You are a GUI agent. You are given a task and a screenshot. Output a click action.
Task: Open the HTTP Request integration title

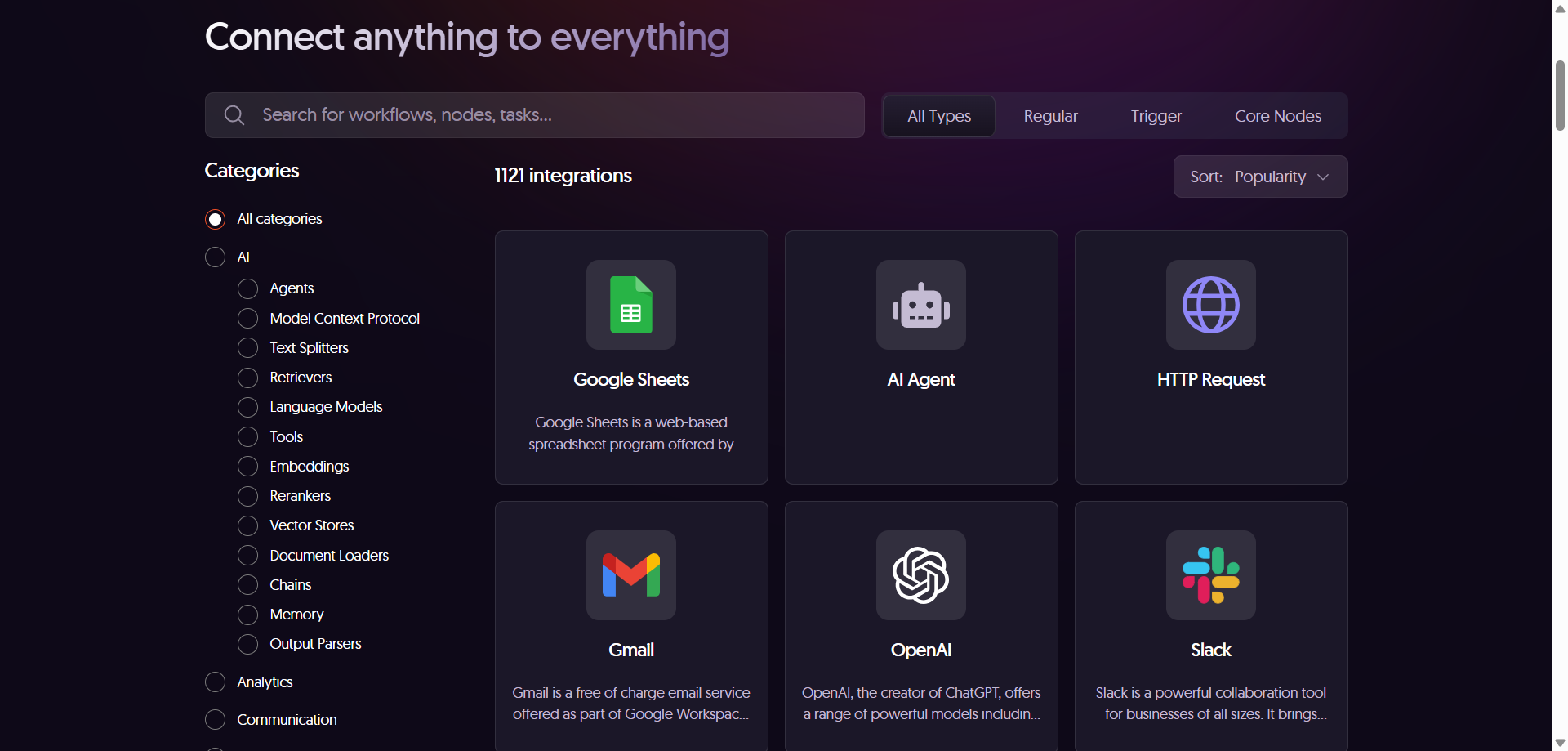[1211, 379]
